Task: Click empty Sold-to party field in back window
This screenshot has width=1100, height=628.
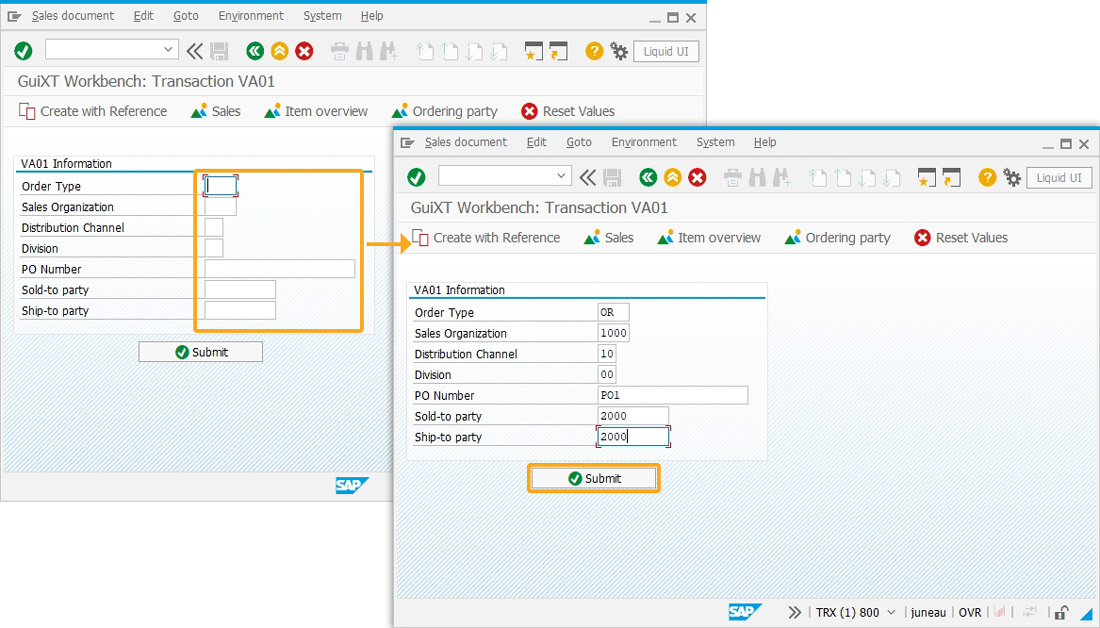Action: [x=240, y=290]
